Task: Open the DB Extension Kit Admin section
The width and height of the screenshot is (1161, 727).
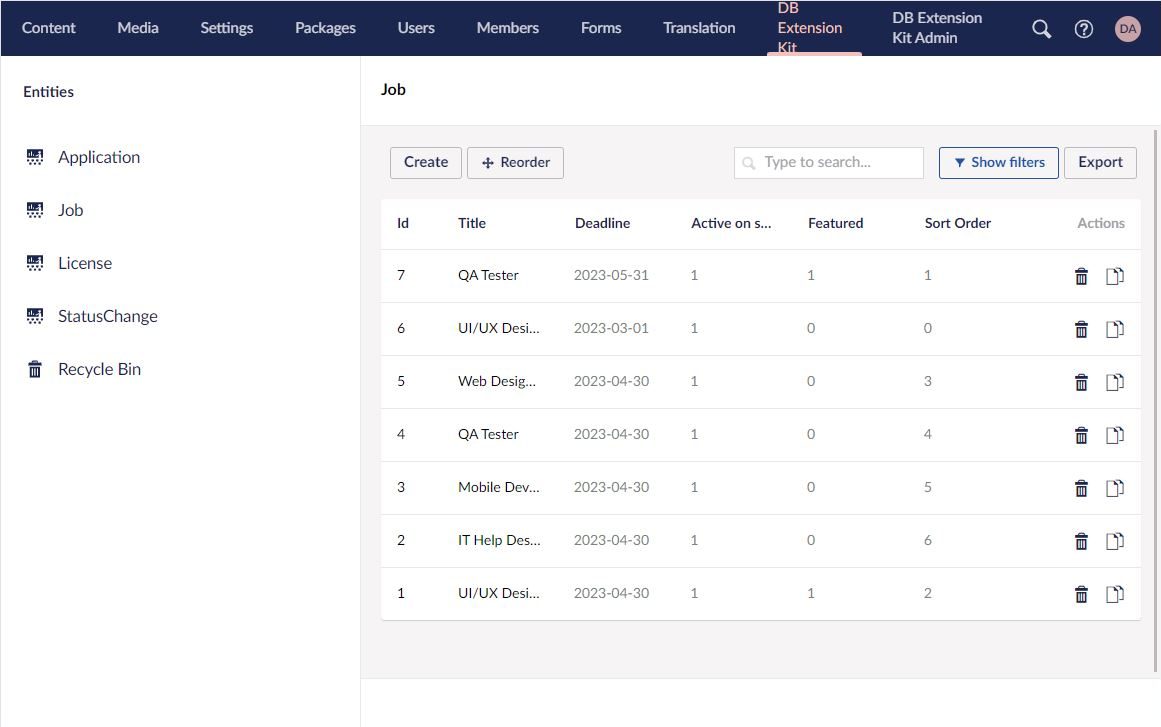Action: pyautogui.click(x=935, y=28)
